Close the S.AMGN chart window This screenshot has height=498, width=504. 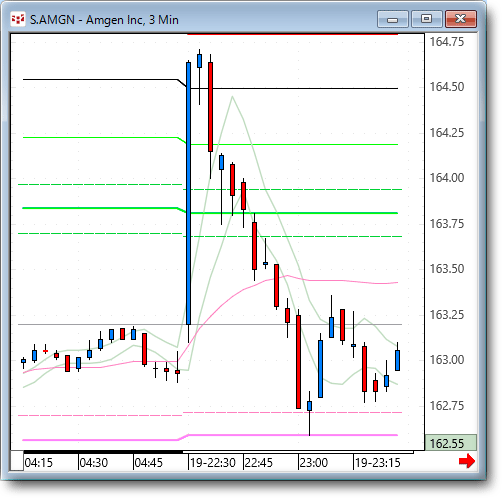(461, 19)
